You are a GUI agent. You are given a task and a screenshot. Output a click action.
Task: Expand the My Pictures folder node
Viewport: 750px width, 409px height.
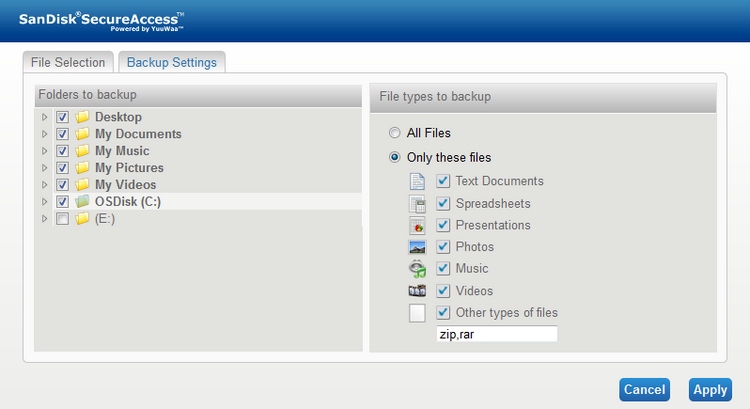(44, 168)
